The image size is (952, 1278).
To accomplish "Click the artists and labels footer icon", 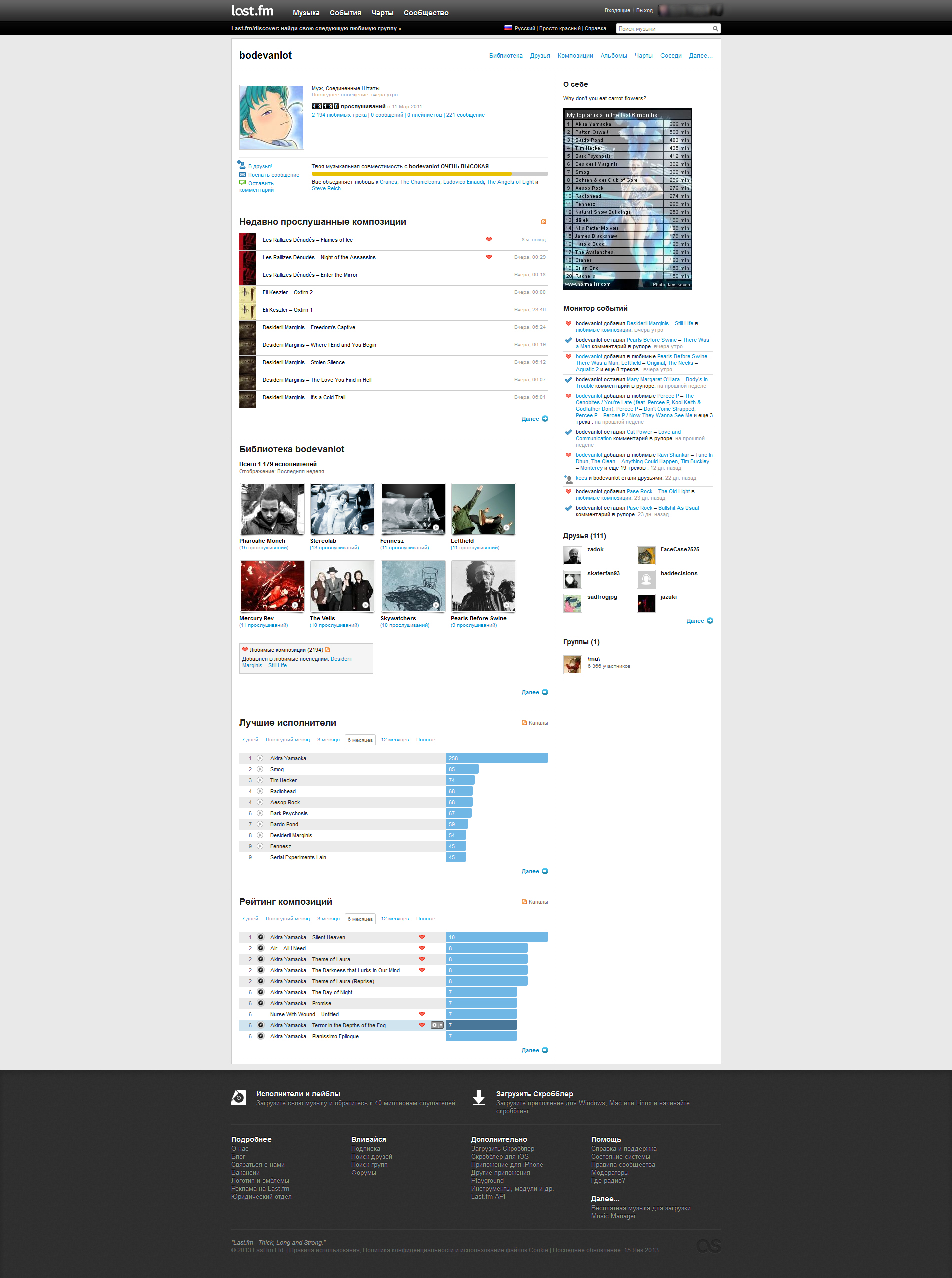I will (239, 1098).
